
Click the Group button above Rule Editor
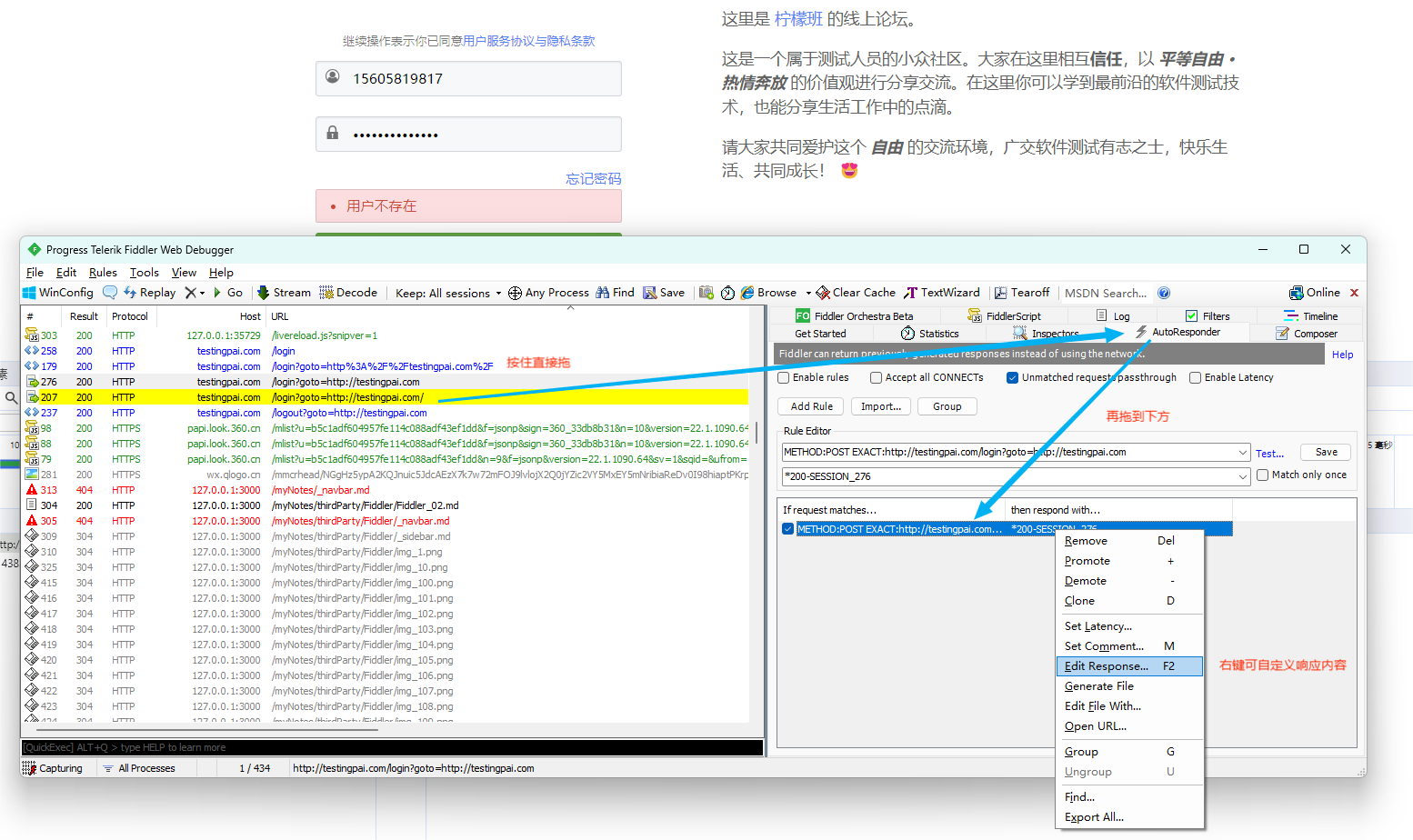click(x=947, y=406)
